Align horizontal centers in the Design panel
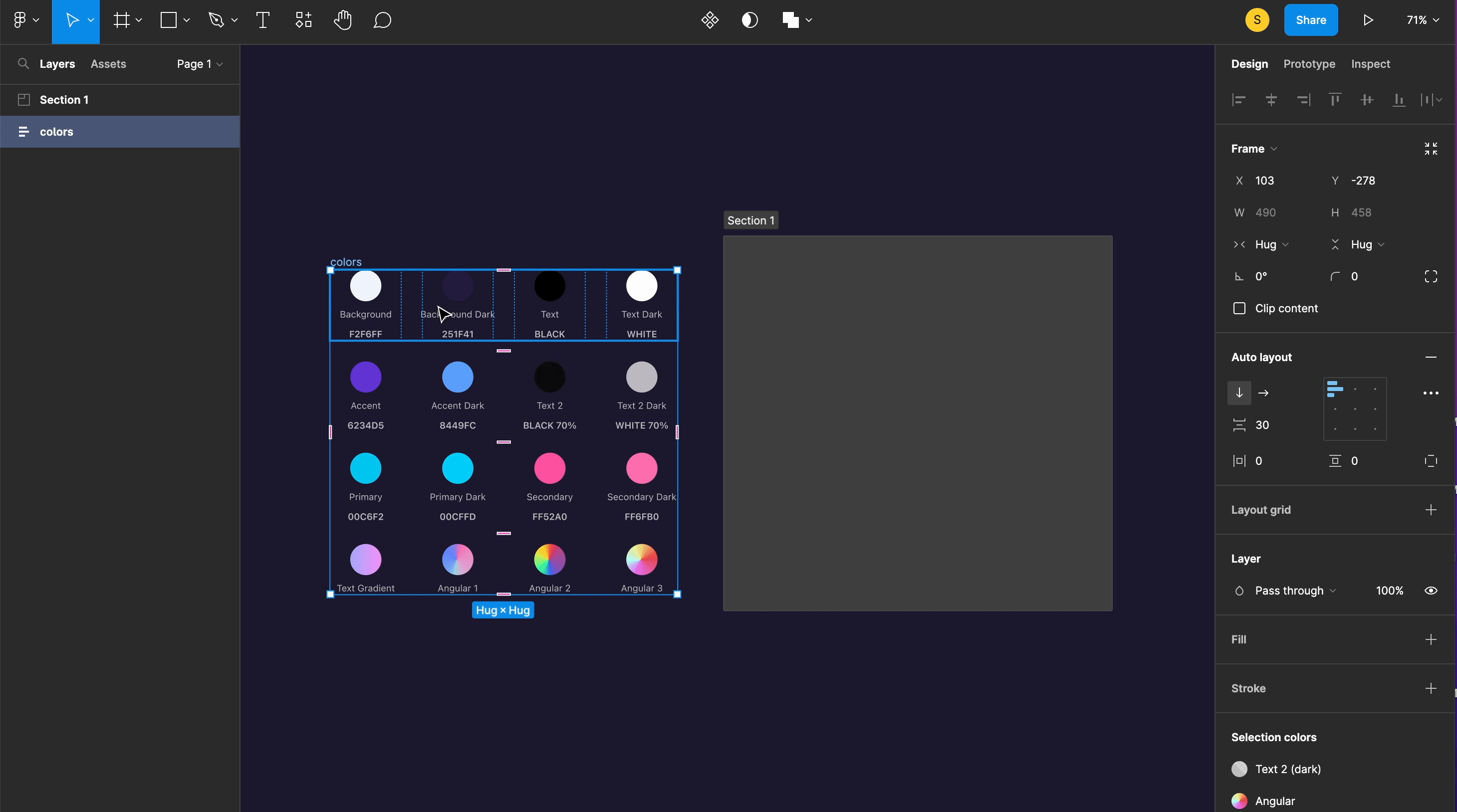The width and height of the screenshot is (1457, 812). (1271, 100)
